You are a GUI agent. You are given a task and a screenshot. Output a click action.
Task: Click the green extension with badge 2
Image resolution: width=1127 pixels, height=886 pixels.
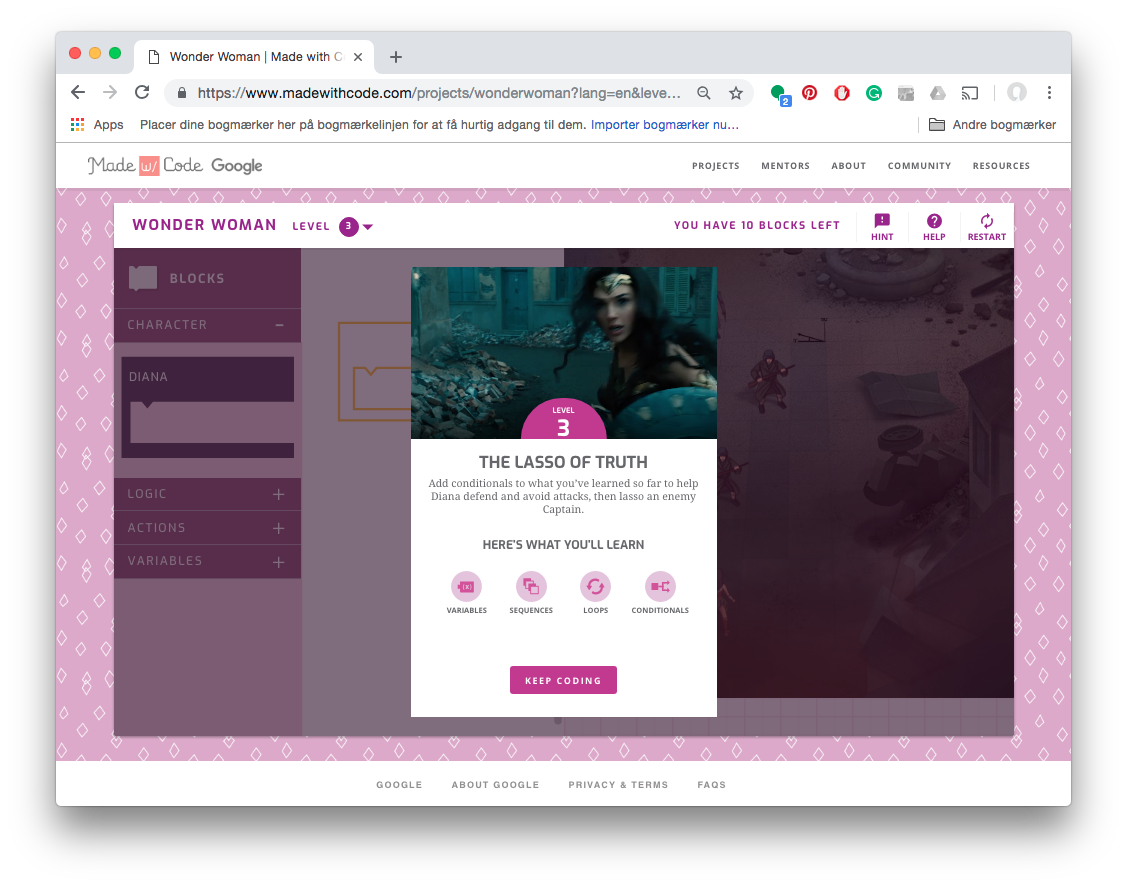(779, 94)
